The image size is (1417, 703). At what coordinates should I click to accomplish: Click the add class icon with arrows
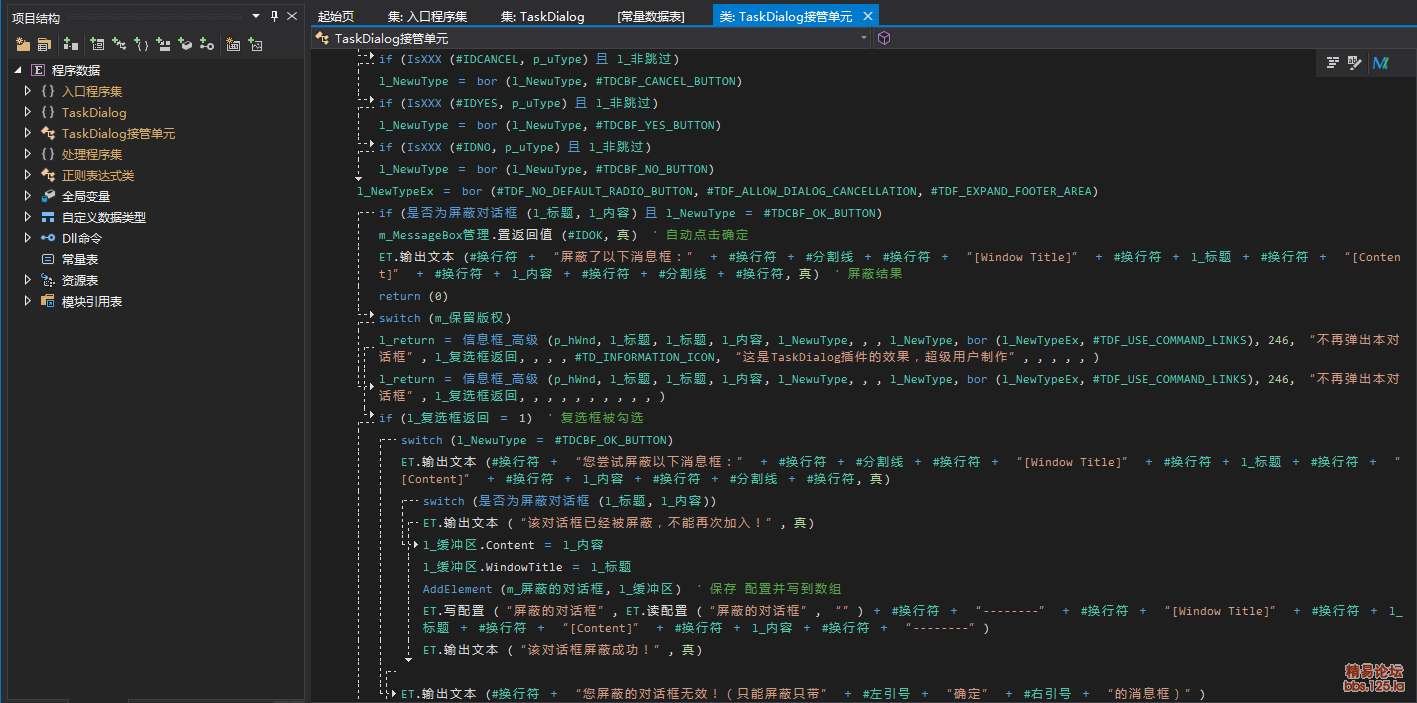[119, 44]
